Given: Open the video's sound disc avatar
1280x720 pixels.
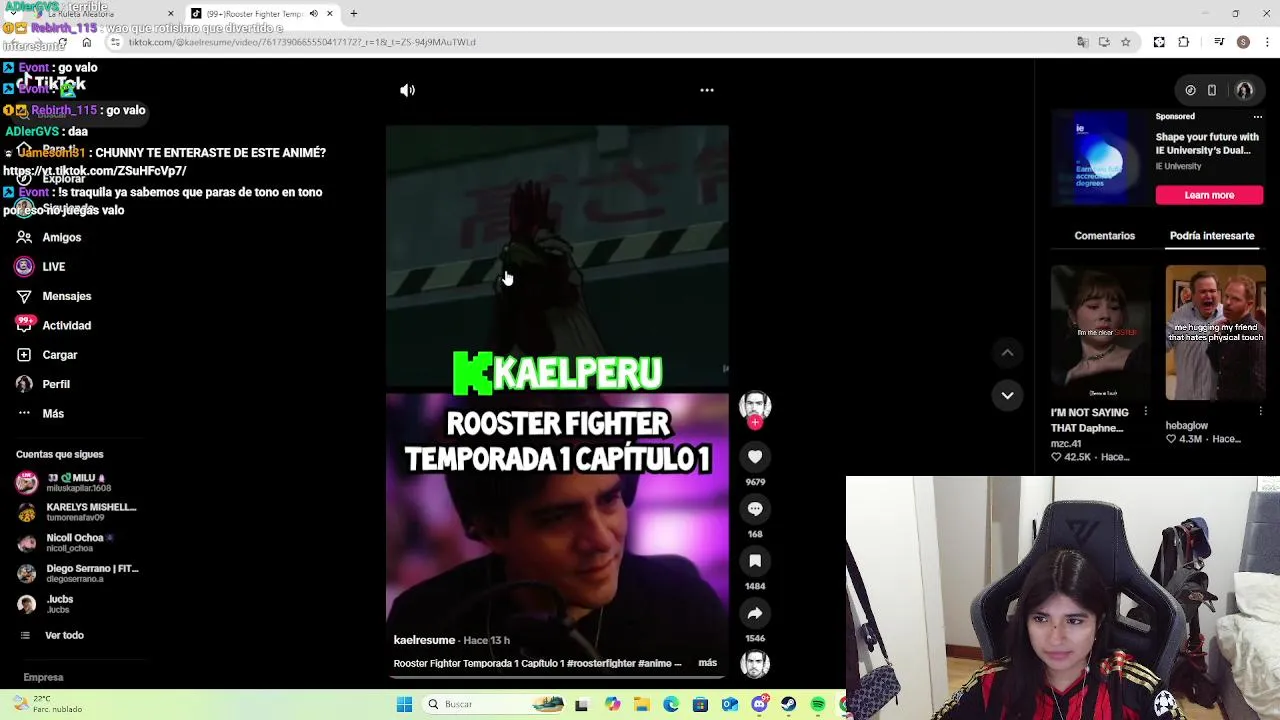Looking at the screenshot, I should [x=755, y=663].
